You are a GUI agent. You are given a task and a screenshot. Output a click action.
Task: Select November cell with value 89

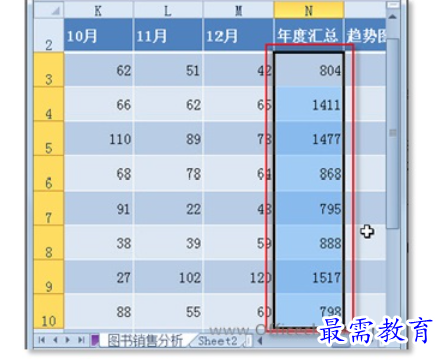pos(168,138)
